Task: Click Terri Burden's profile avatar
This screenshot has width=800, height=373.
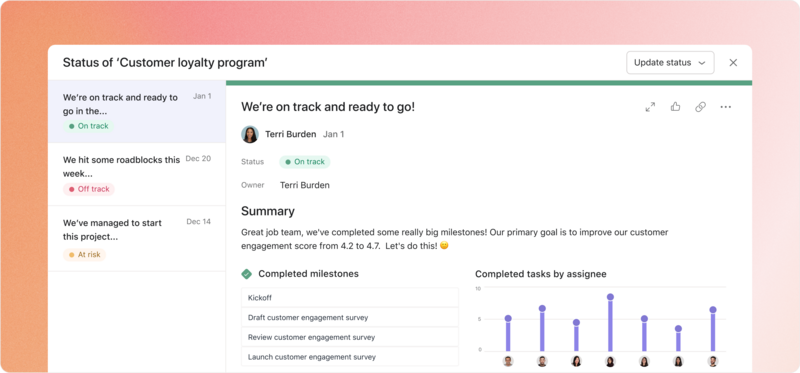Action: tap(250, 134)
